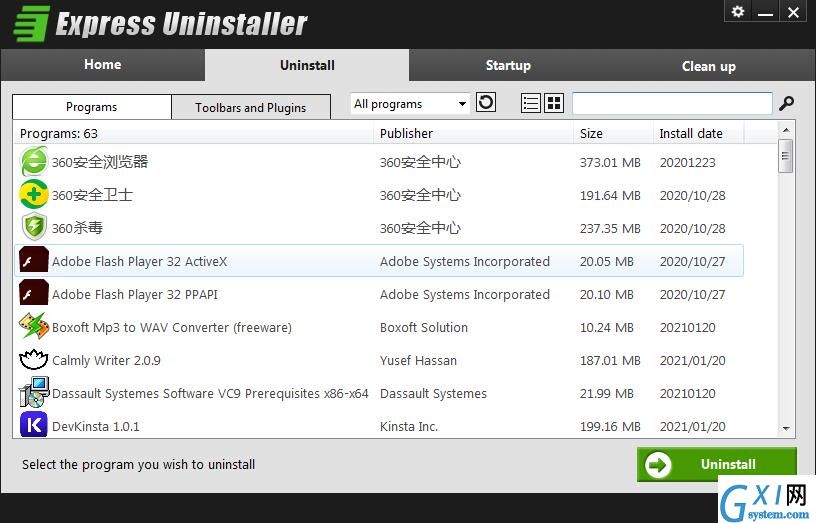Open settings gear icon in title bar

(x=737, y=11)
